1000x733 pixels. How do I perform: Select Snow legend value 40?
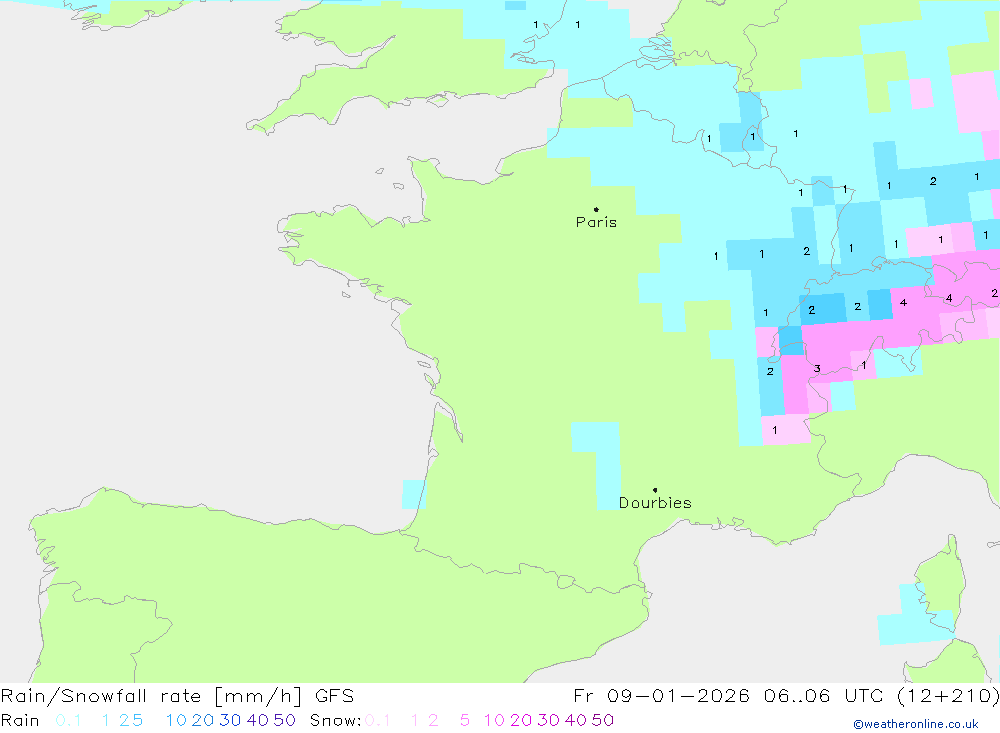(576, 720)
